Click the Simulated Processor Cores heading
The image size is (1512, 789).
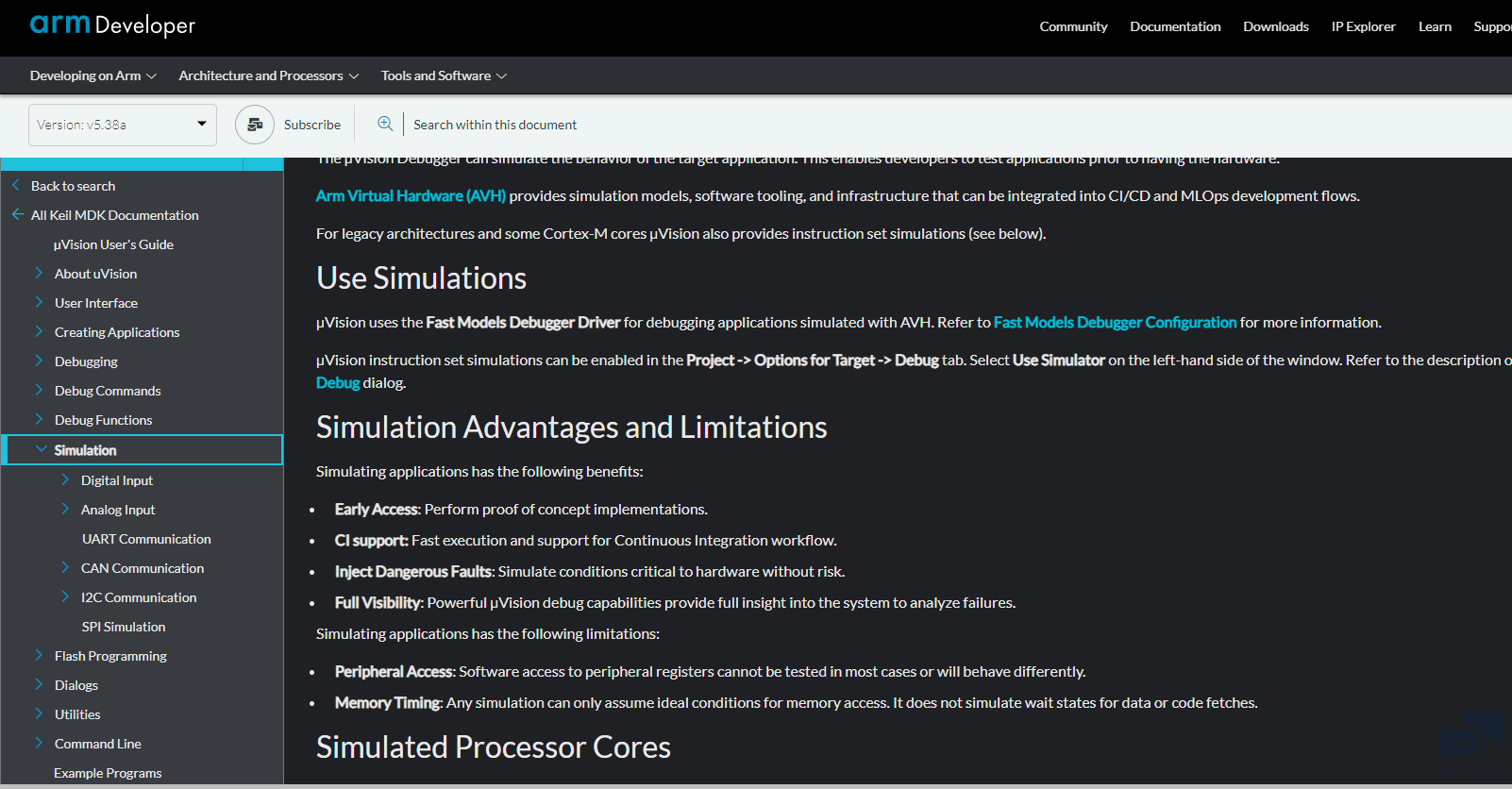click(493, 747)
